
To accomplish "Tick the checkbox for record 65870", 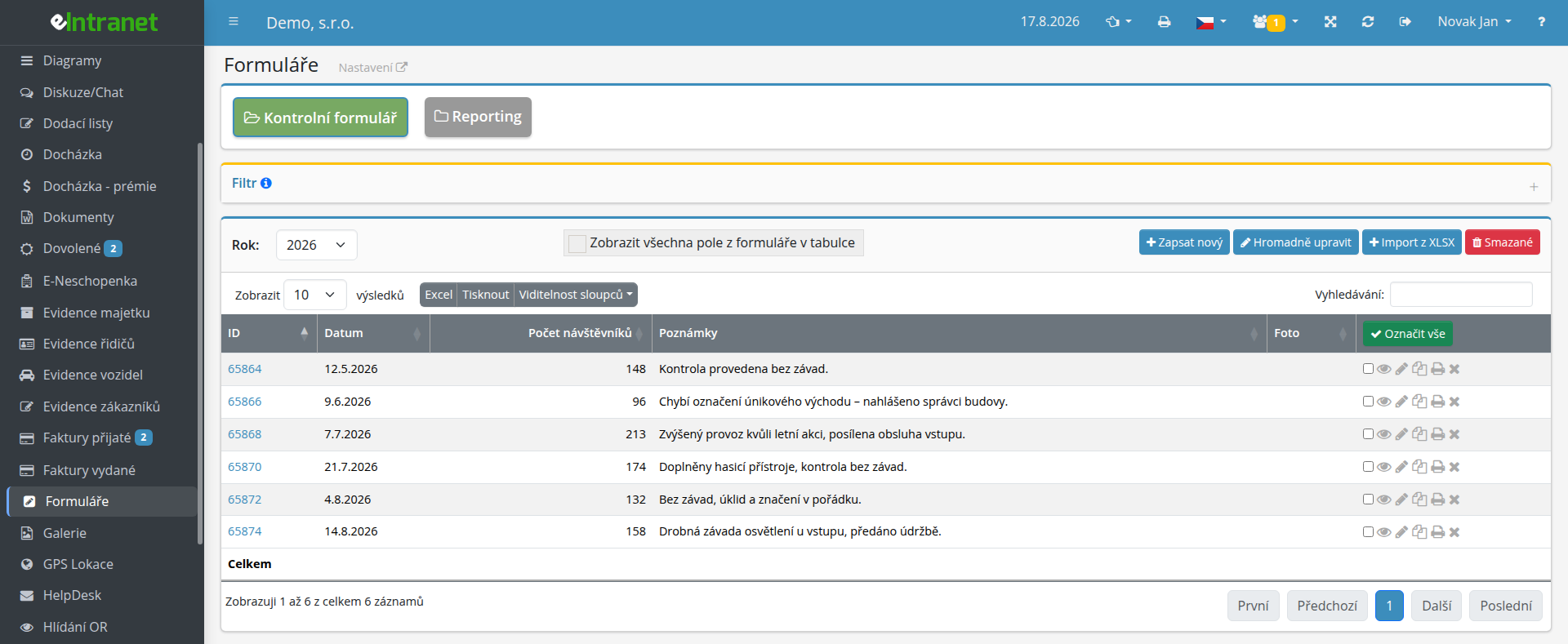I will pyautogui.click(x=1368, y=467).
